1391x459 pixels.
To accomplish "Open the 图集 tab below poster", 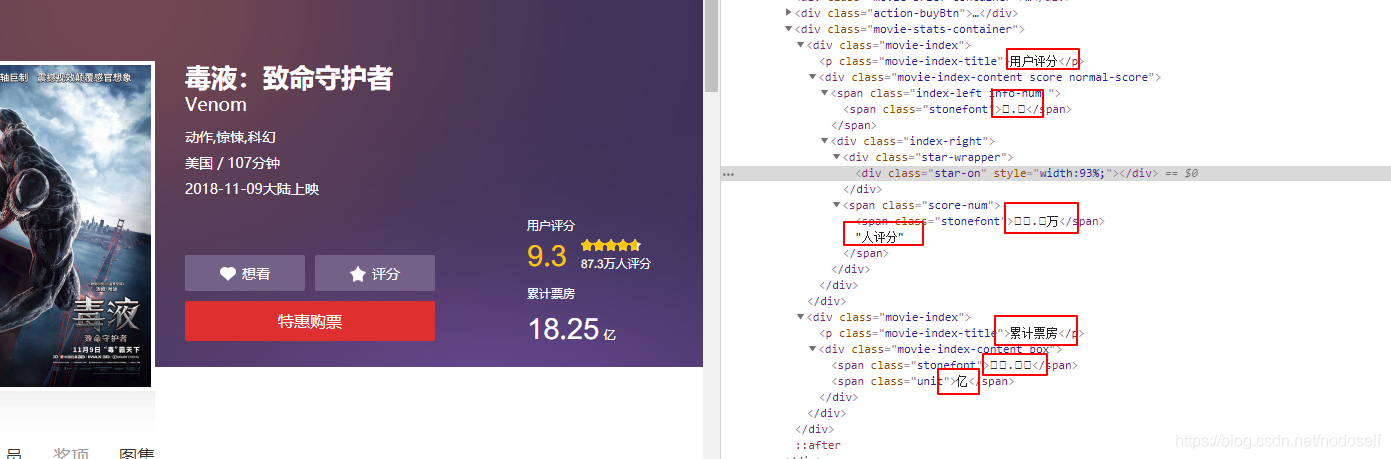I will click(137, 453).
